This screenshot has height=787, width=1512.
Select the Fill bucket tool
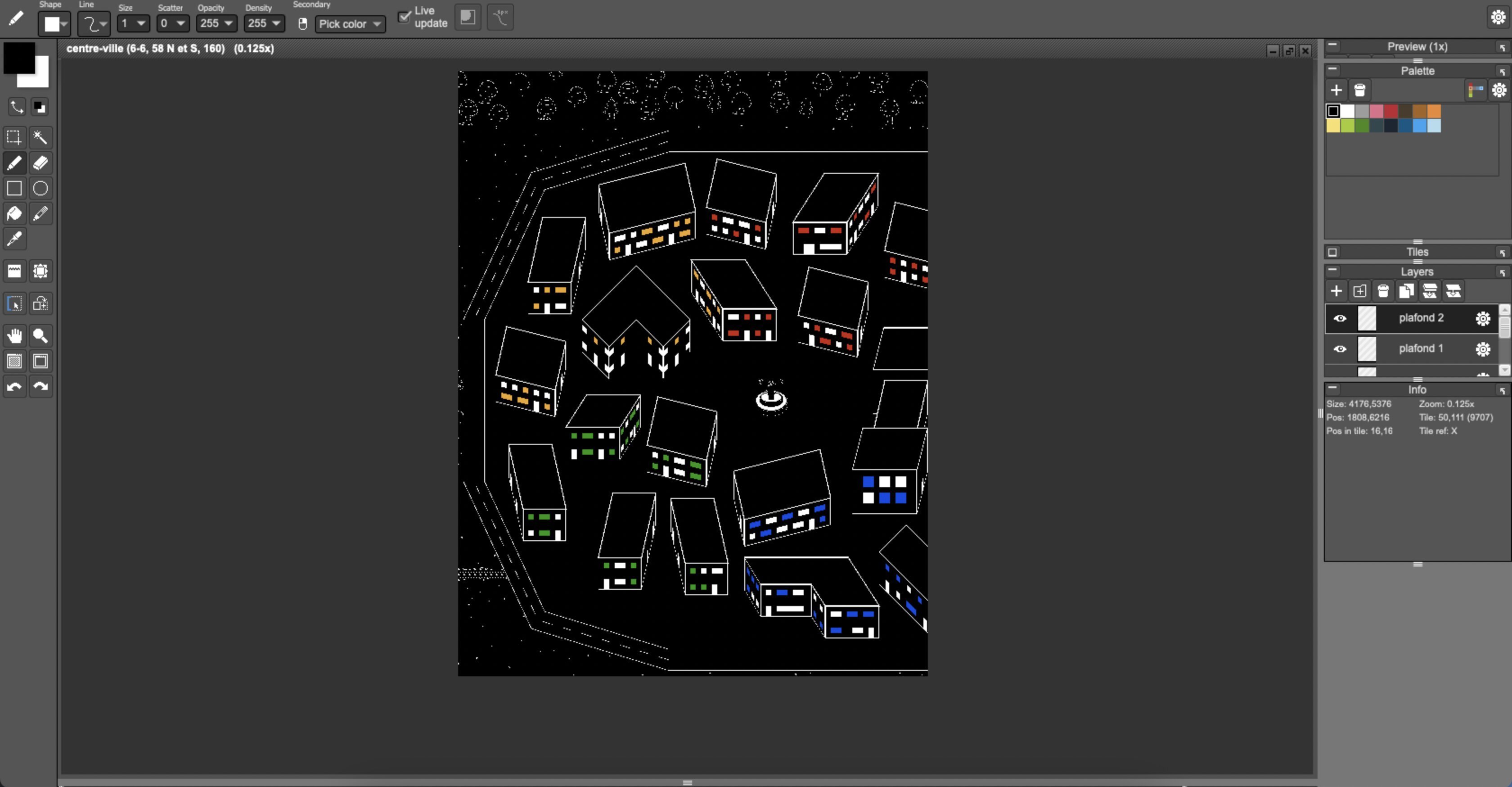(x=14, y=213)
